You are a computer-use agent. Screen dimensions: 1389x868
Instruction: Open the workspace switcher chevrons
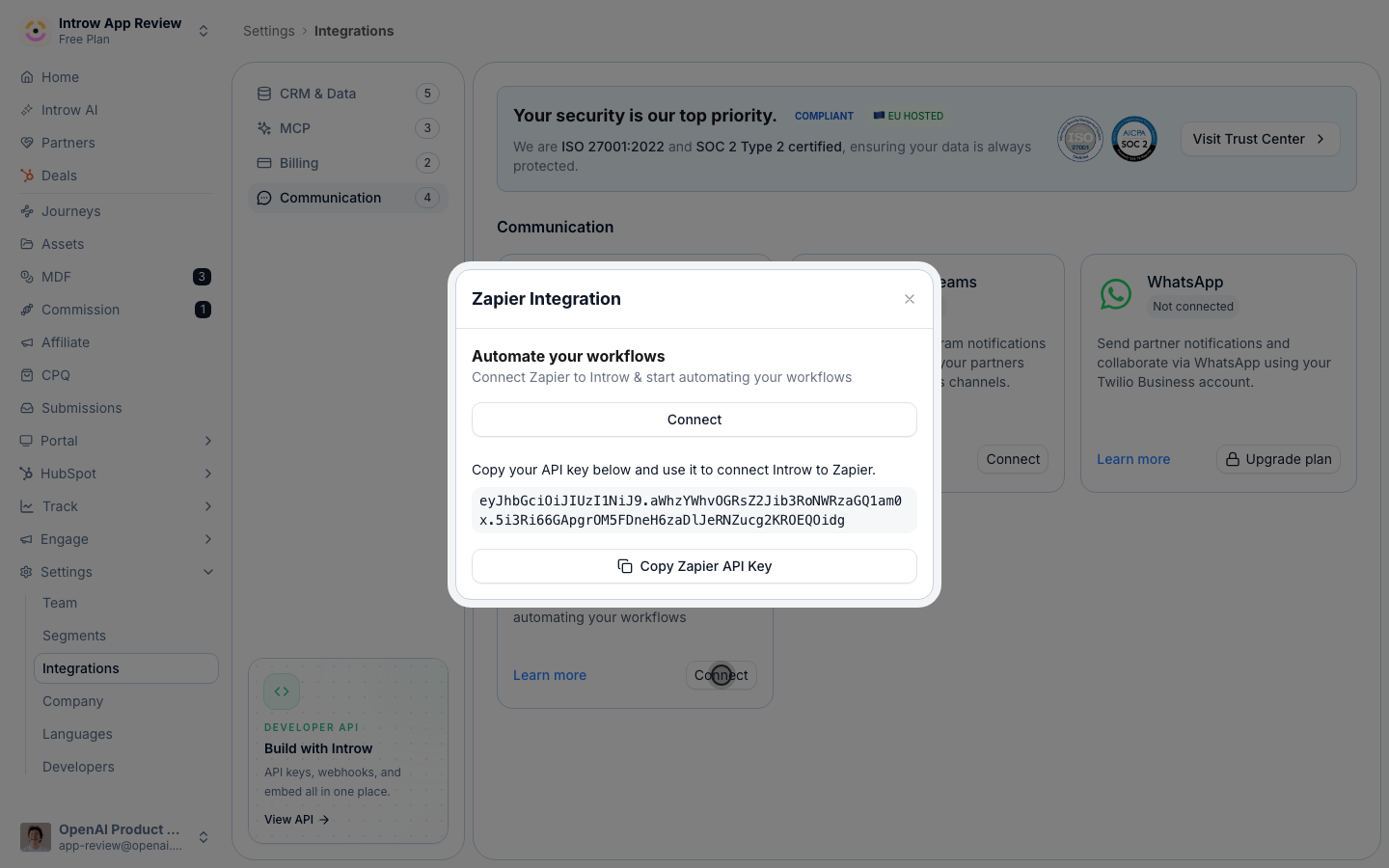[x=204, y=31]
